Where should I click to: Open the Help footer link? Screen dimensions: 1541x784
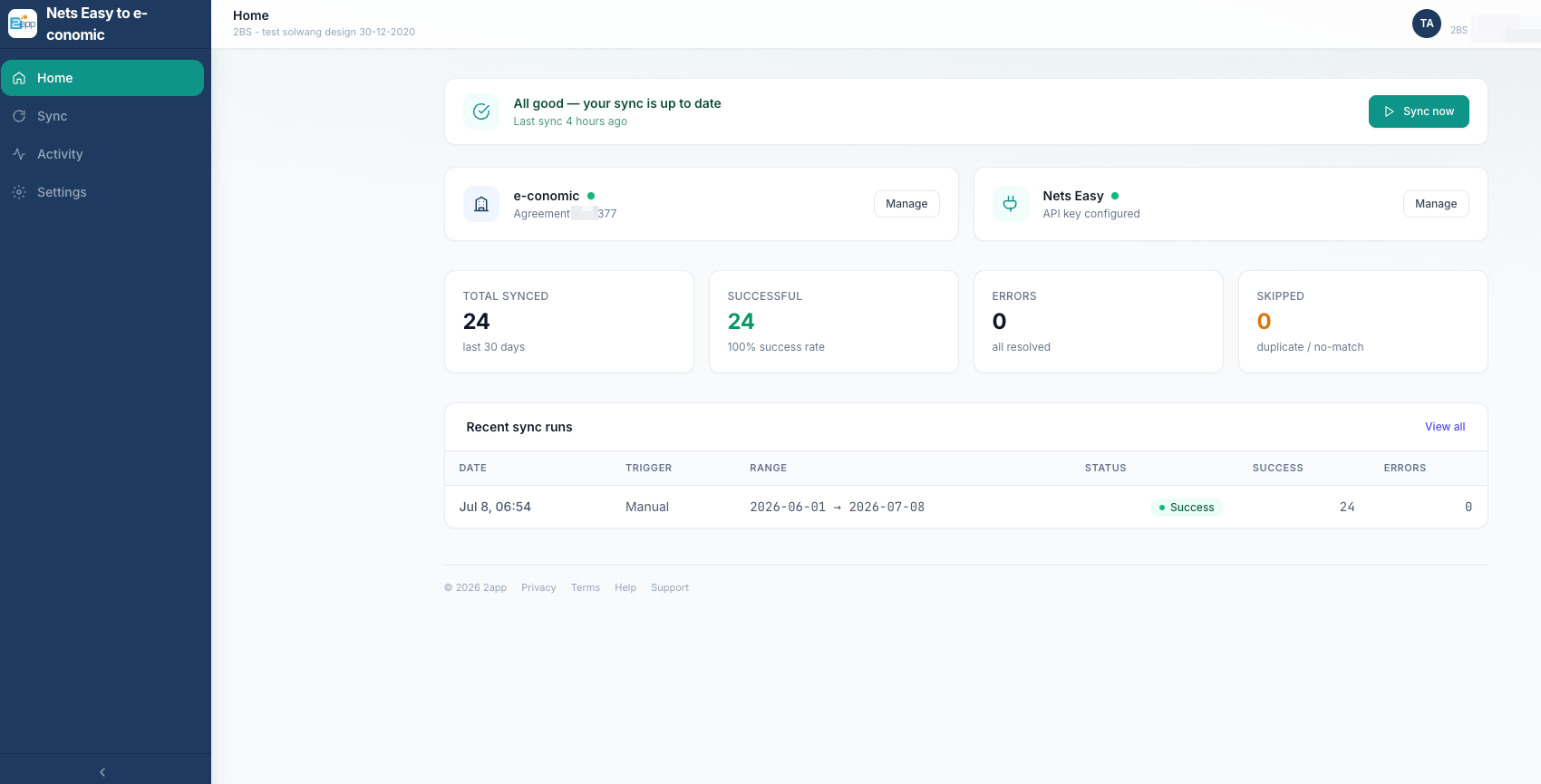point(625,587)
